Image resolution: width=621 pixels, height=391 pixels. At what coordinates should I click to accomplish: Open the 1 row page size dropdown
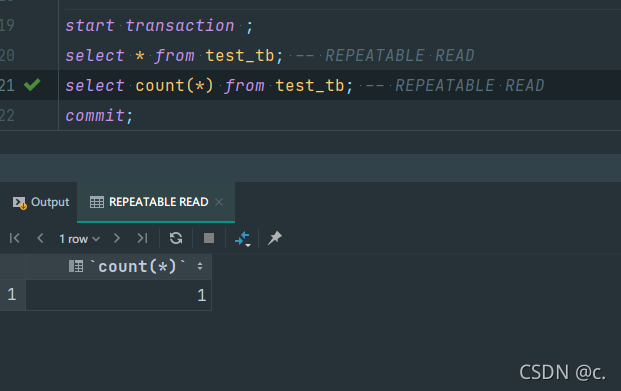pyautogui.click(x=79, y=239)
